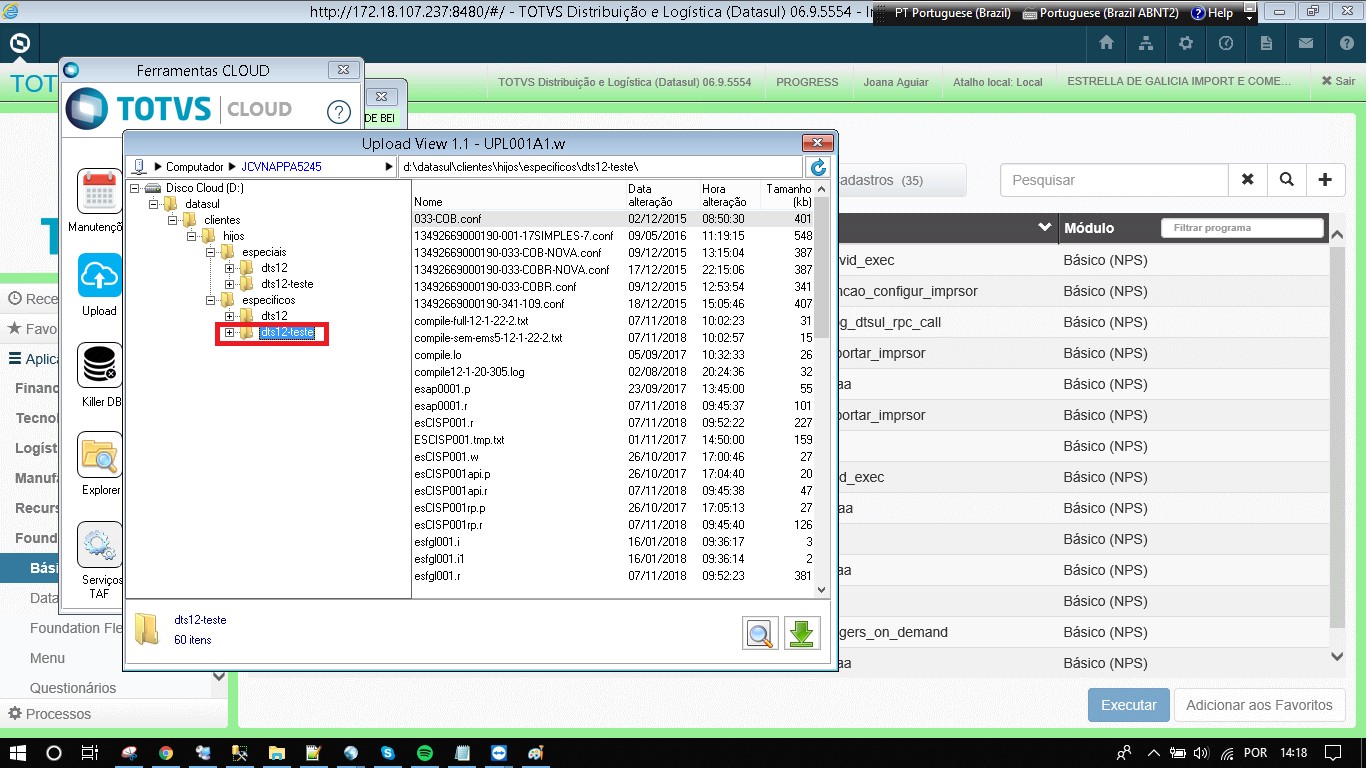
Task: Click the magnifier preview icon in Upload View
Action: (x=761, y=634)
